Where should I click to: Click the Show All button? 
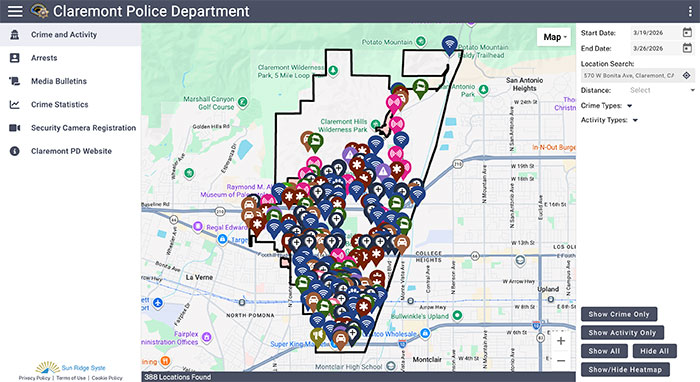[604, 351]
